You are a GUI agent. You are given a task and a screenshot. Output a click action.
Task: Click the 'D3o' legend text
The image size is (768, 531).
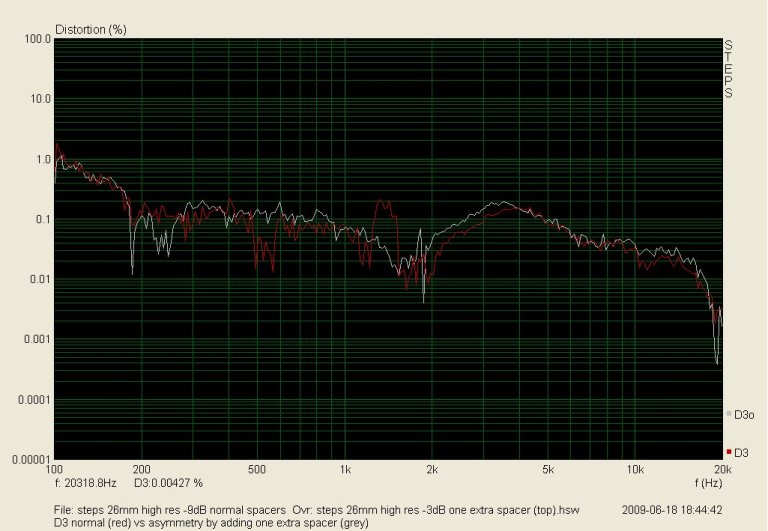click(x=744, y=415)
